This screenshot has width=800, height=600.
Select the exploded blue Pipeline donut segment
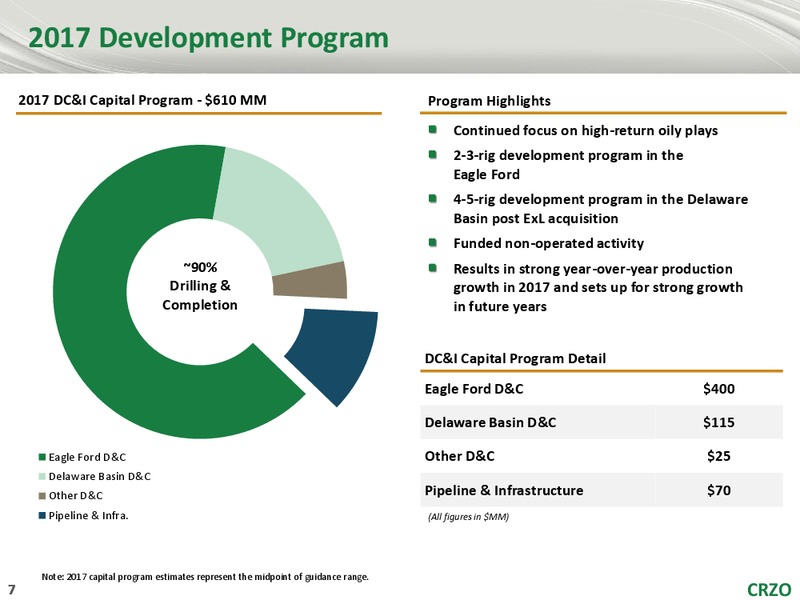tap(339, 352)
